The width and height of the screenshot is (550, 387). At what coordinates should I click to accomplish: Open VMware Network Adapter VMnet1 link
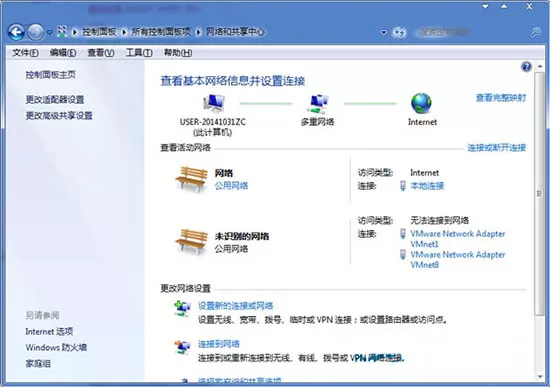pyautogui.click(x=458, y=239)
